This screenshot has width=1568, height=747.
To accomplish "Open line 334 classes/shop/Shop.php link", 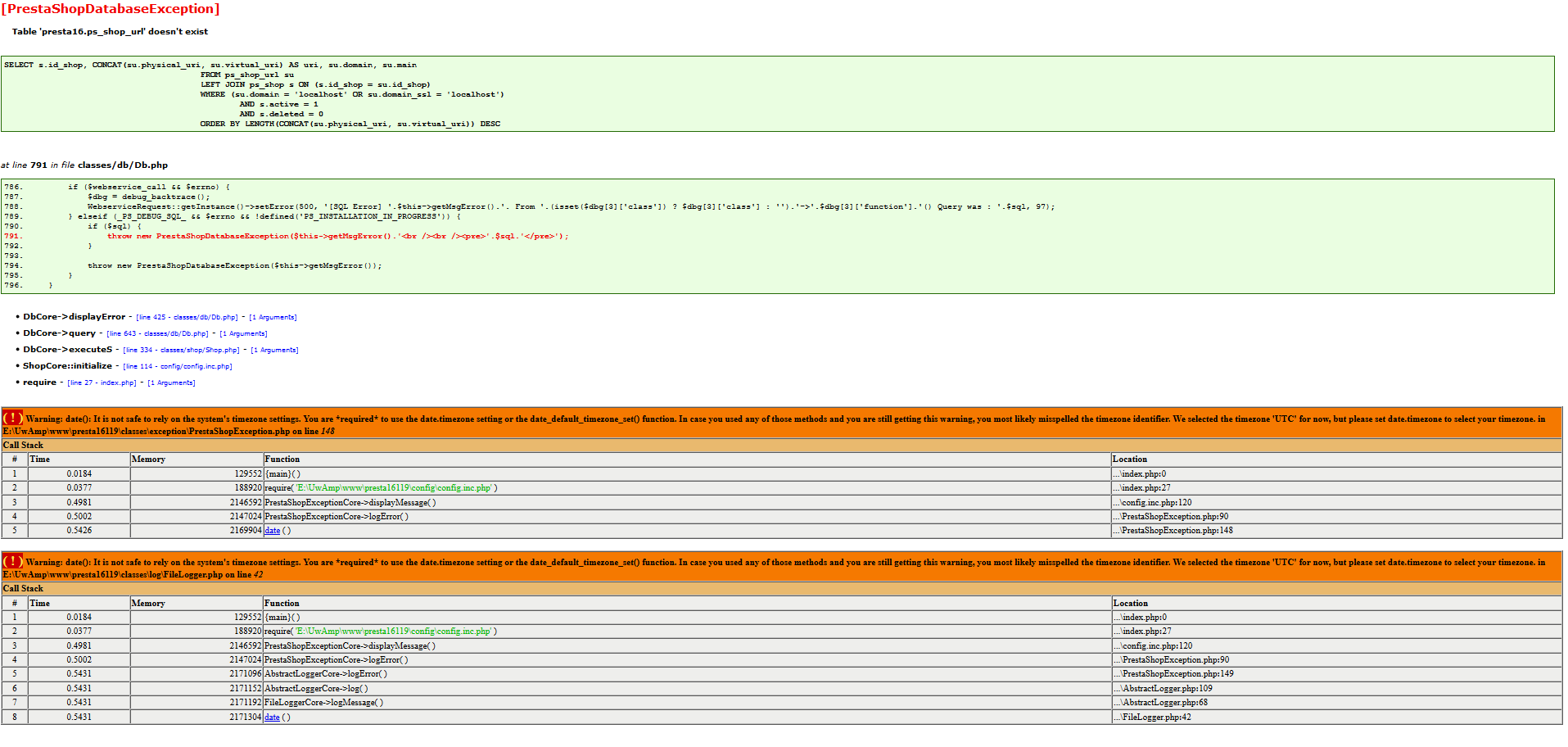I will click(182, 350).
